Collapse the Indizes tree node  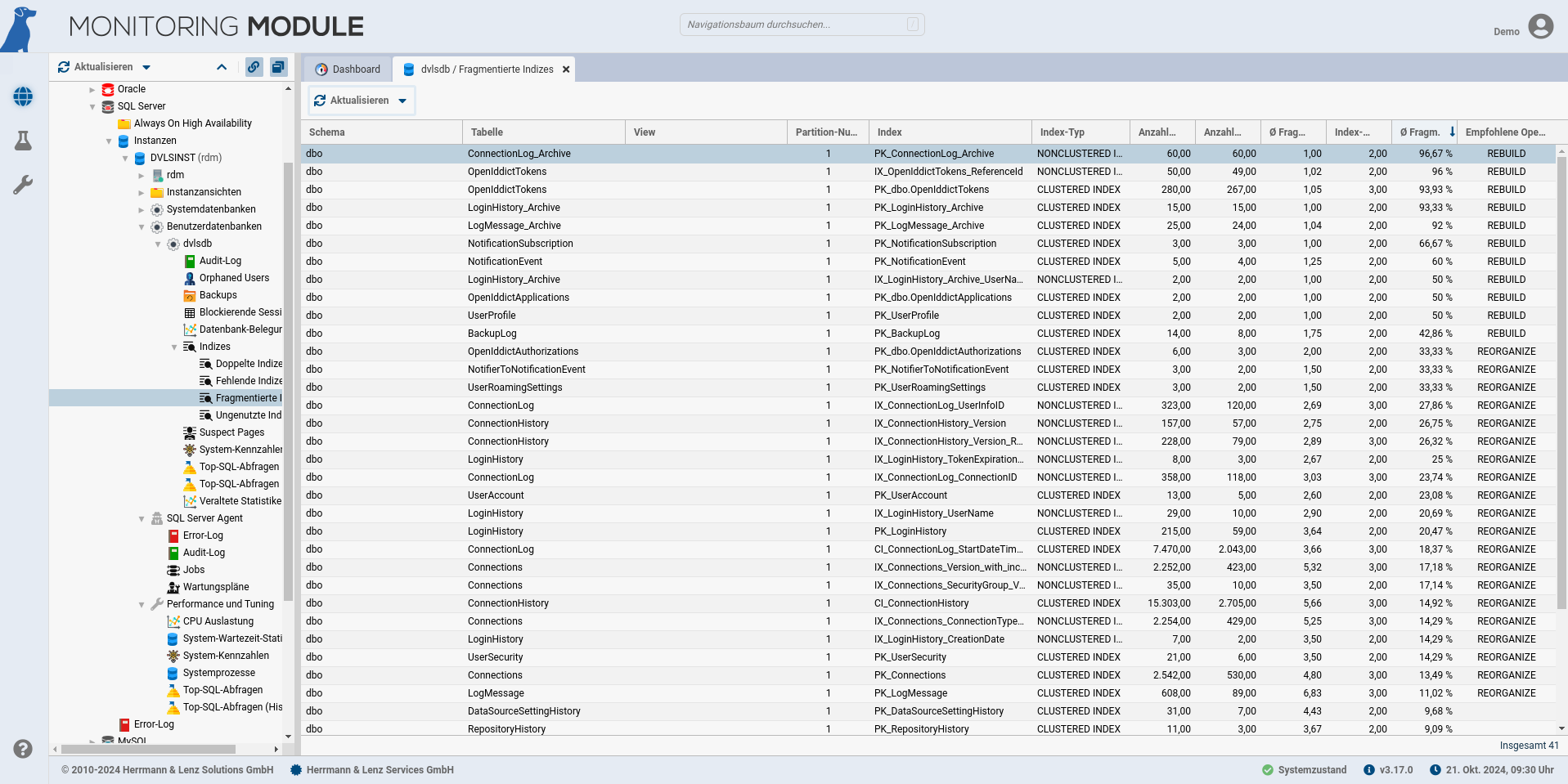[174, 347]
